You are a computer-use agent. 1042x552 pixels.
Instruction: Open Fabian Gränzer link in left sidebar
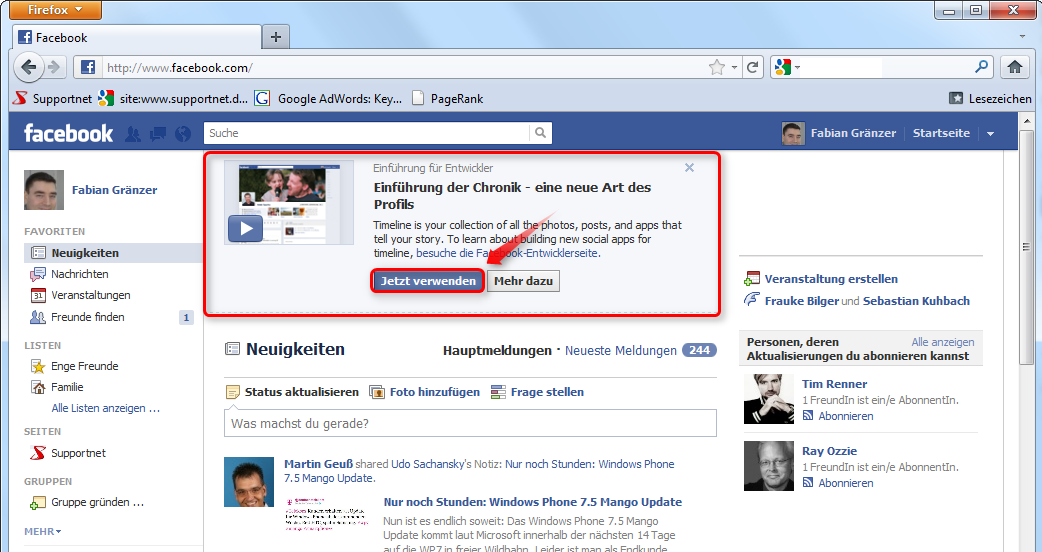click(x=114, y=190)
